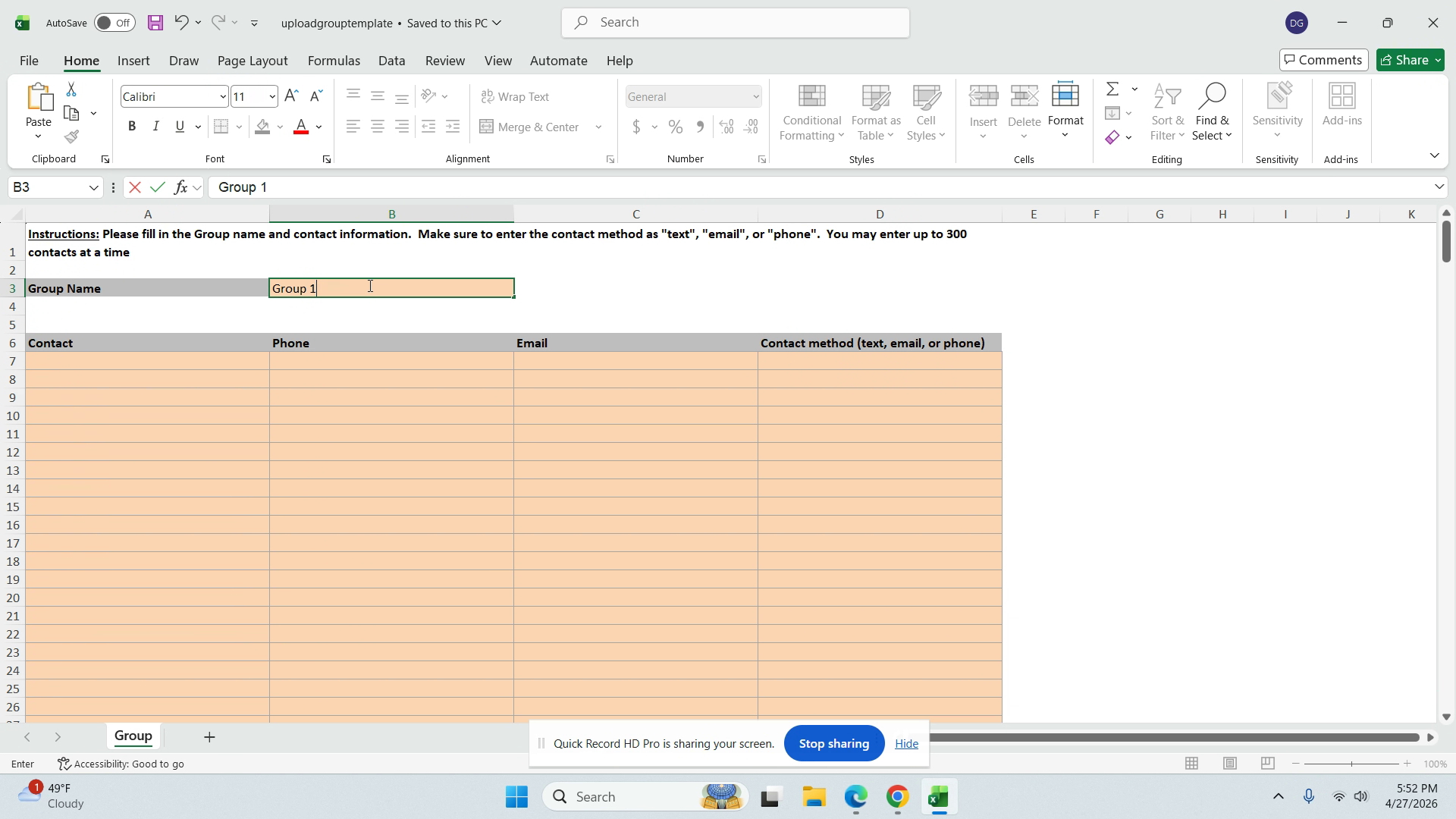Open Chrome from the taskbar
This screenshot has width=1456, height=819.
897,797
